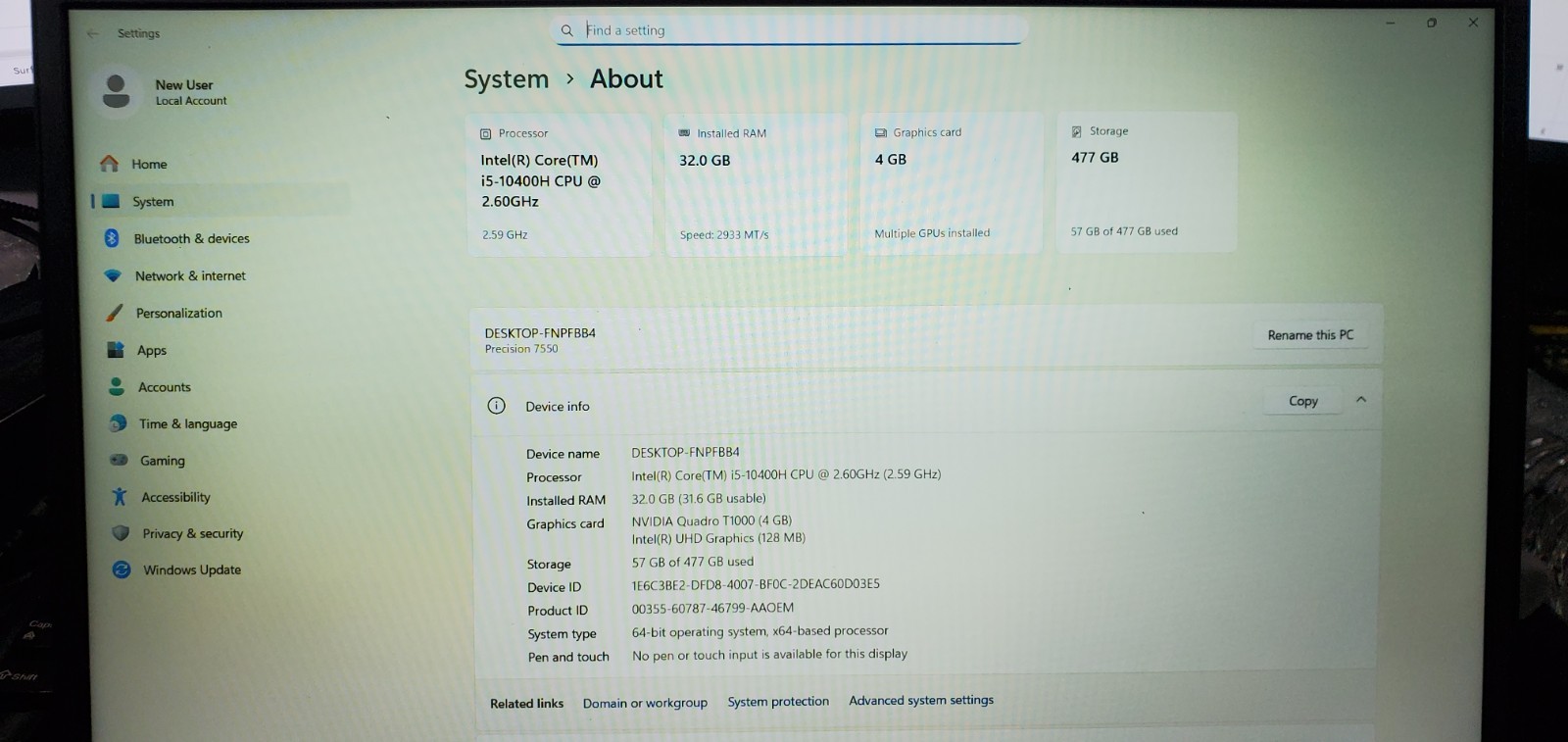
Task: Click the Personalization paintbrush icon
Action: point(115,313)
